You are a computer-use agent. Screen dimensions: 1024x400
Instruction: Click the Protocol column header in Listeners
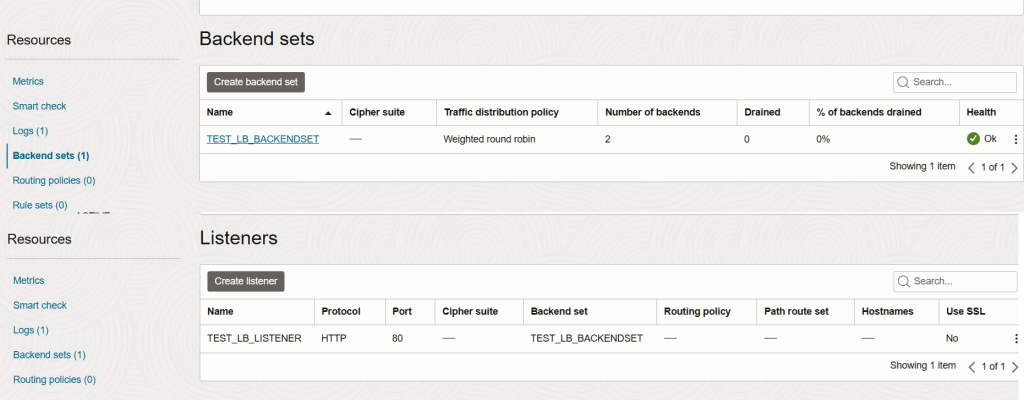click(x=340, y=311)
